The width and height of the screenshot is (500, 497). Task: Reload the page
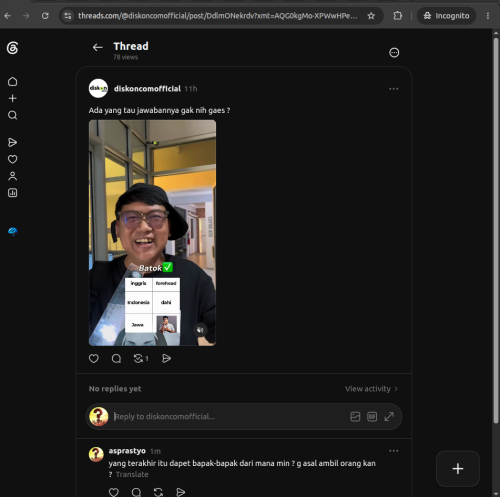(45, 16)
